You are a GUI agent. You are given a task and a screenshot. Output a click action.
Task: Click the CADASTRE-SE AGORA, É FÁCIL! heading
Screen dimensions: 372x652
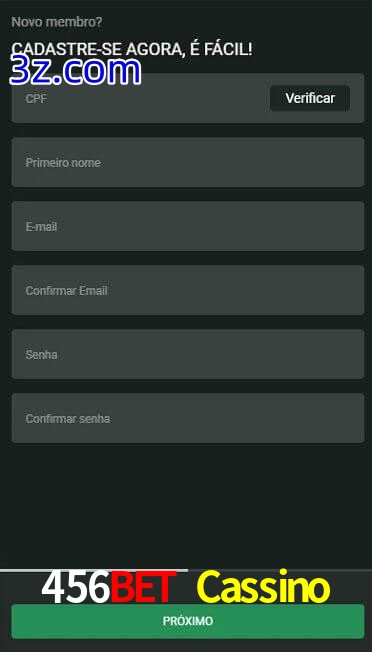click(132, 49)
